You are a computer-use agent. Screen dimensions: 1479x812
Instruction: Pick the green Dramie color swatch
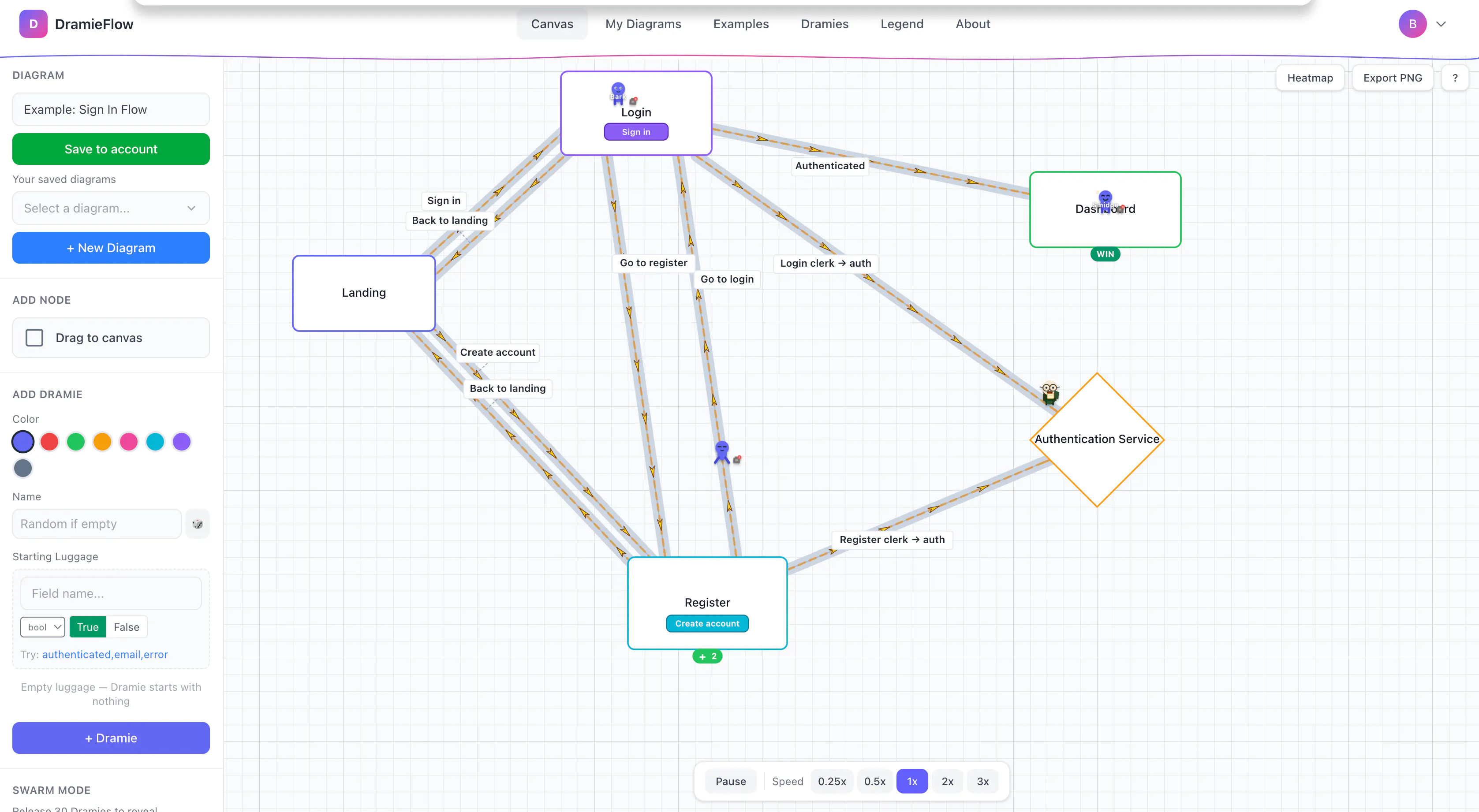[76, 441]
